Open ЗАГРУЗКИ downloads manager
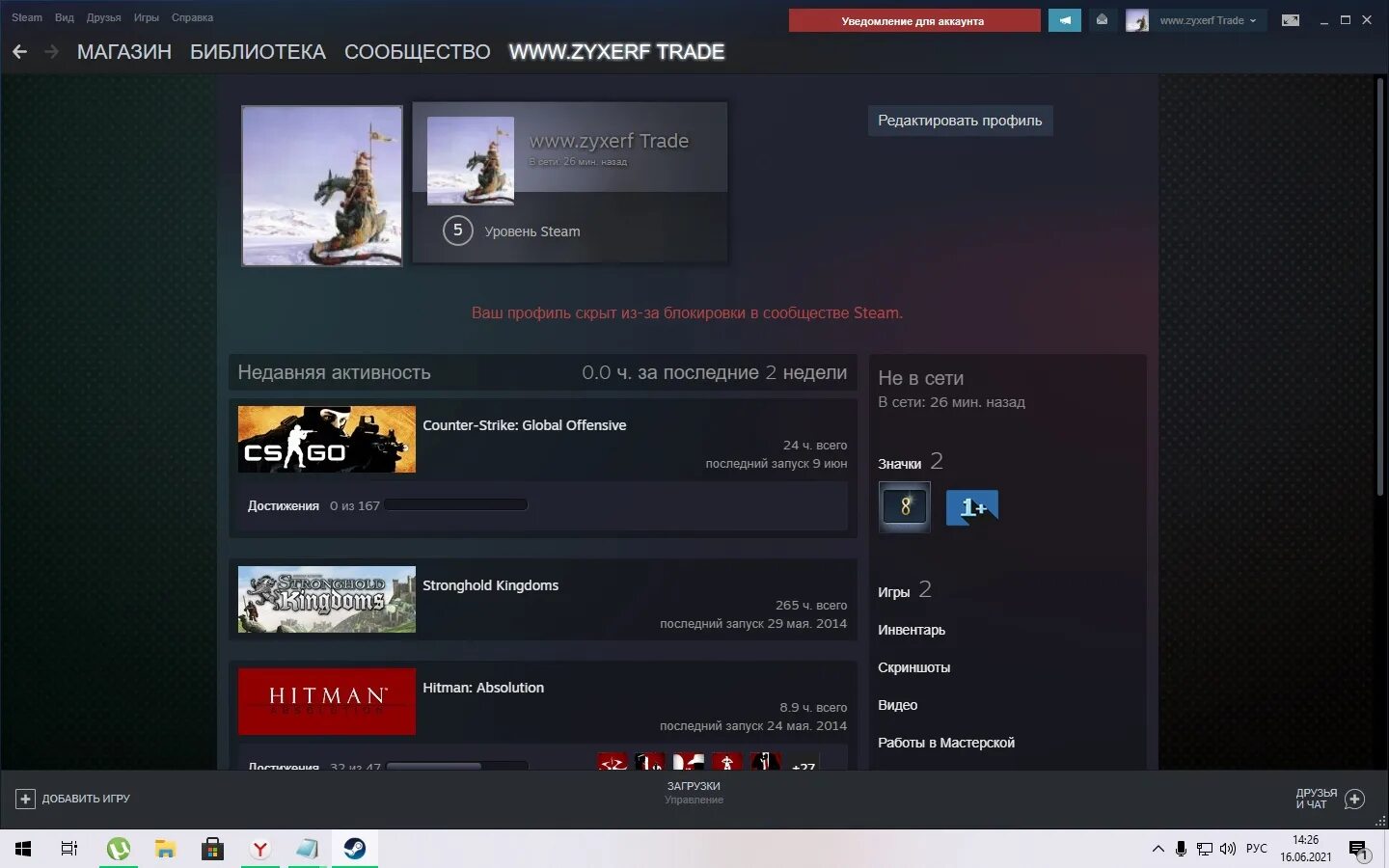The image size is (1389, 868). (x=694, y=786)
